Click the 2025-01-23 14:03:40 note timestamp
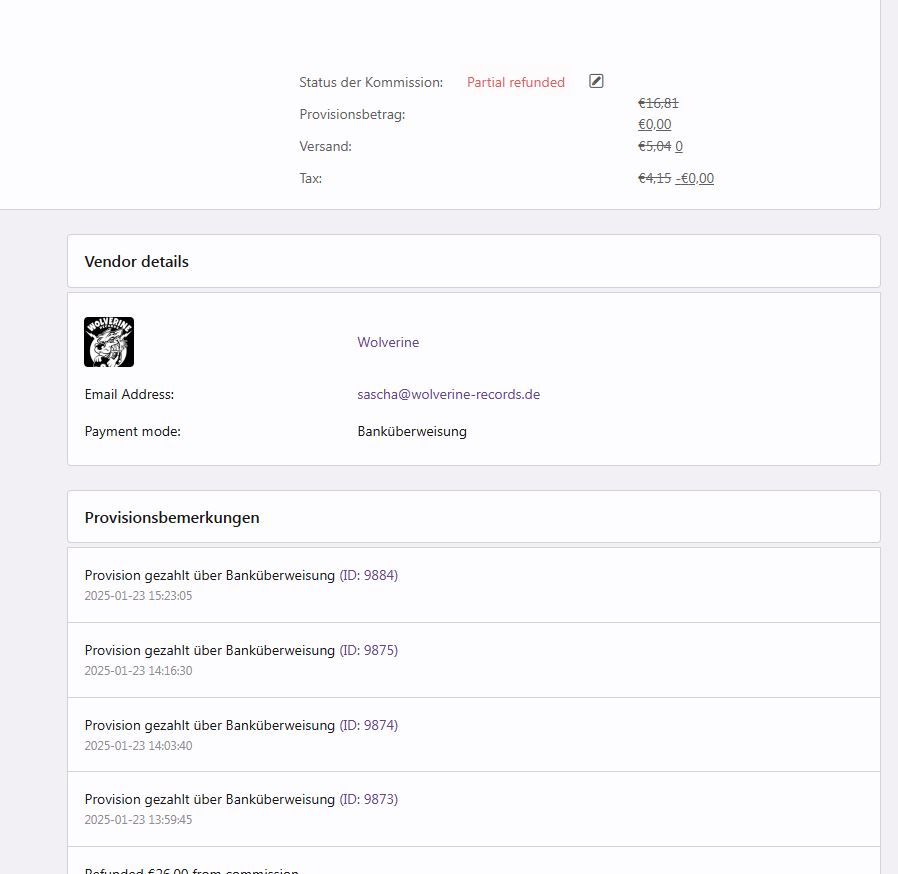Image resolution: width=898 pixels, height=874 pixels. 138,746
